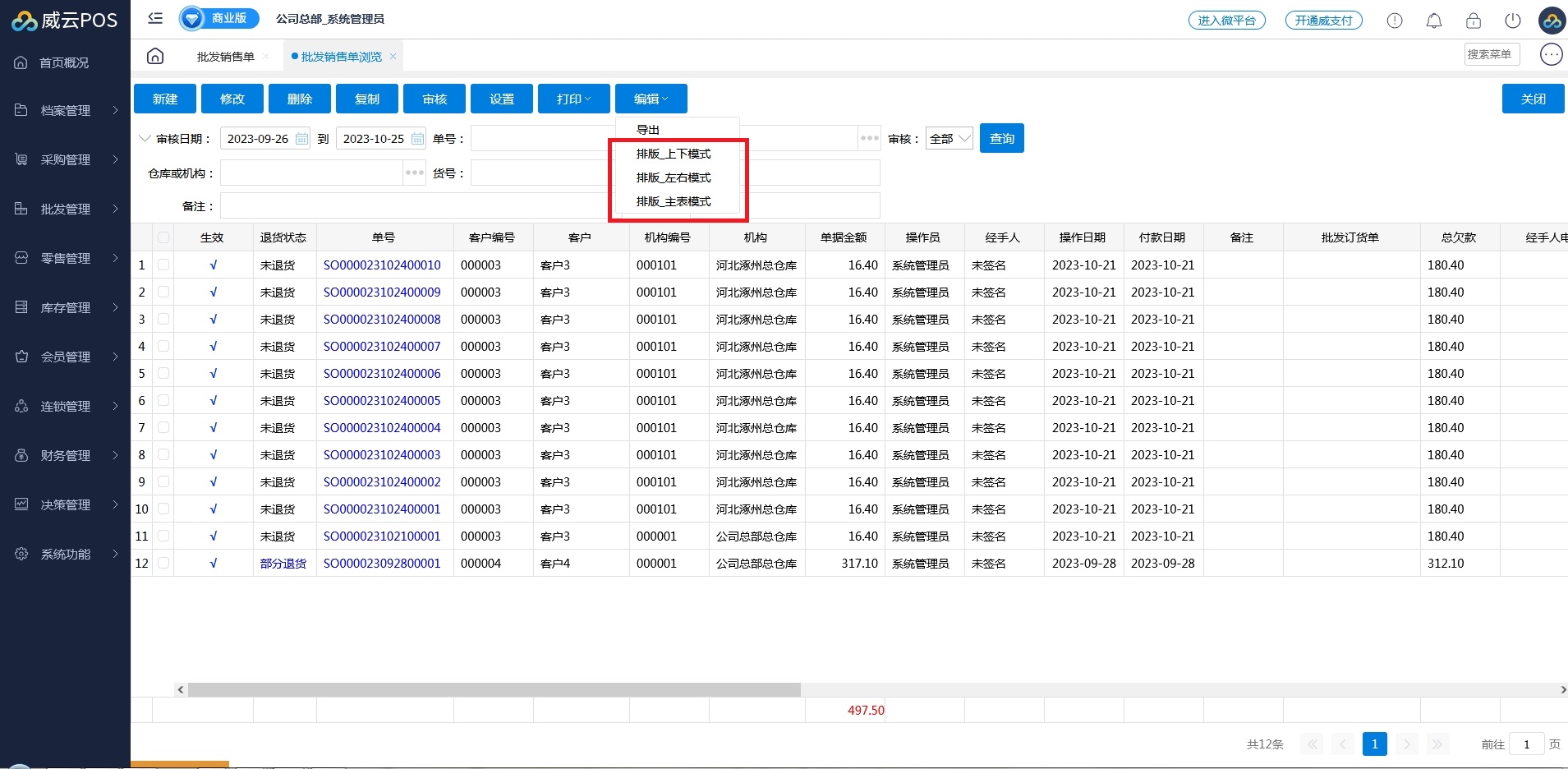The image size is (1568, 769).
Task: Collapse the sidebar with the menu fold icon
Action: [155, 18]
